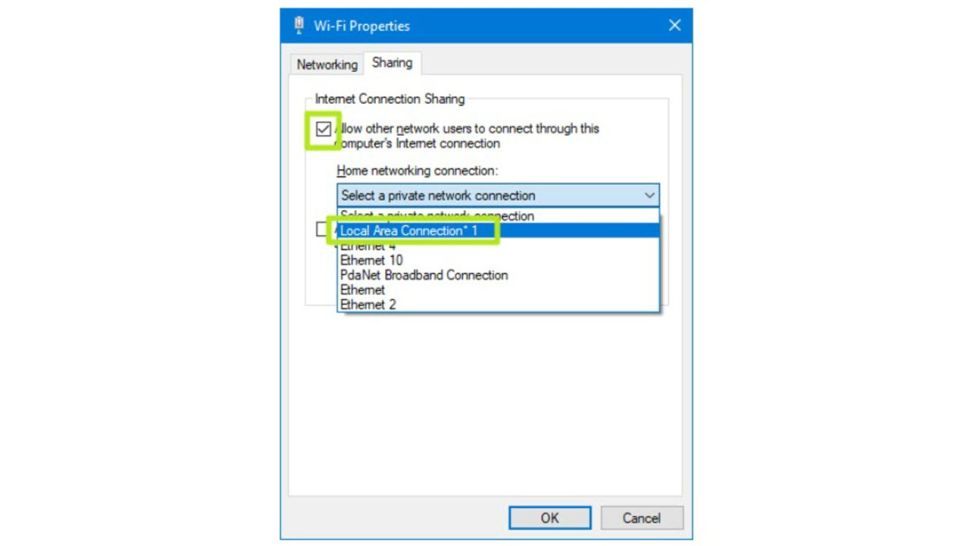970x546 pixels.
Task: Select PdaNet Broadband Connection option
Action: pyautogui.click(x=424, y=275)
